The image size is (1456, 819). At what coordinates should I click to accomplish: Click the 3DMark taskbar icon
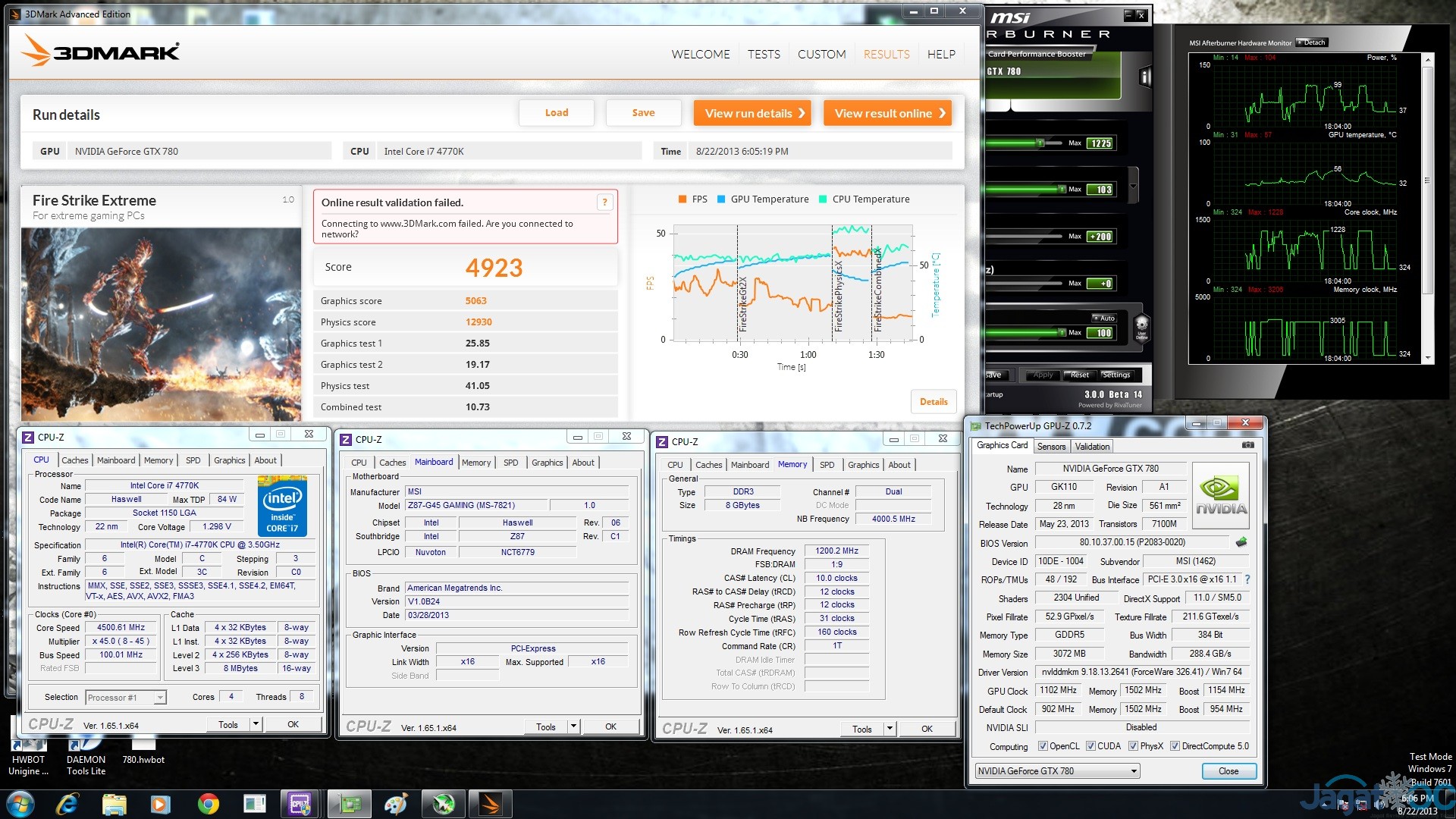[x=490, y=804]
